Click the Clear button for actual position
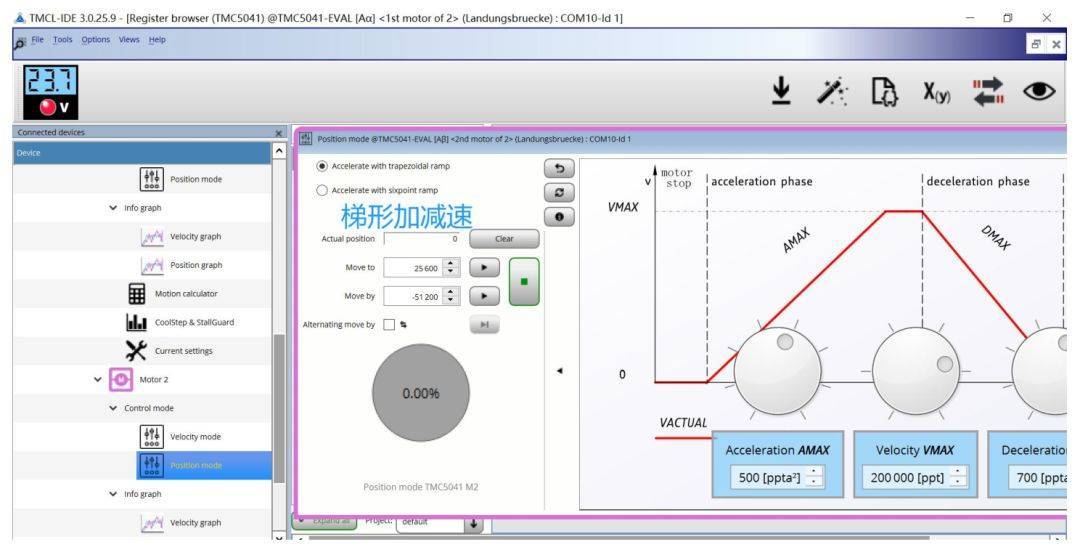1080x555 pixels. pyautogui.click(x=503, y=239)
